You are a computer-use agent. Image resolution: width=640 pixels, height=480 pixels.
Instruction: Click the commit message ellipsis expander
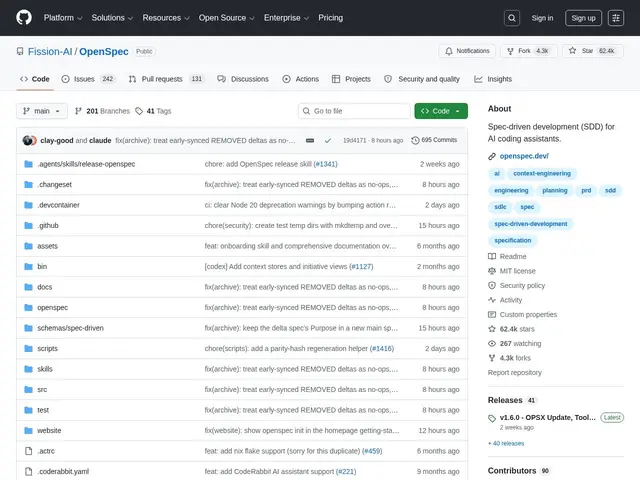pos(310,140)
